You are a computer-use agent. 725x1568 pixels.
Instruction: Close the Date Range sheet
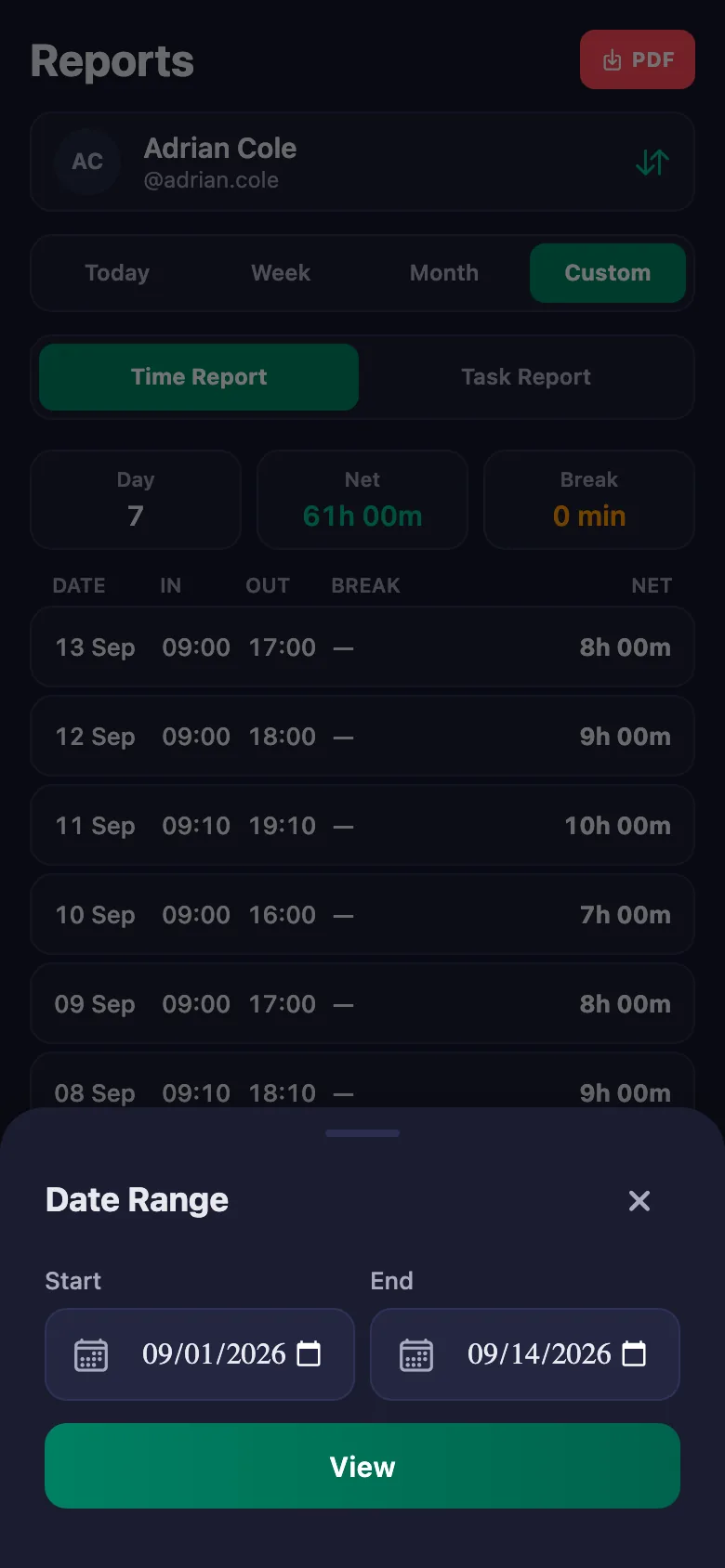click(x=639, y=1201)
